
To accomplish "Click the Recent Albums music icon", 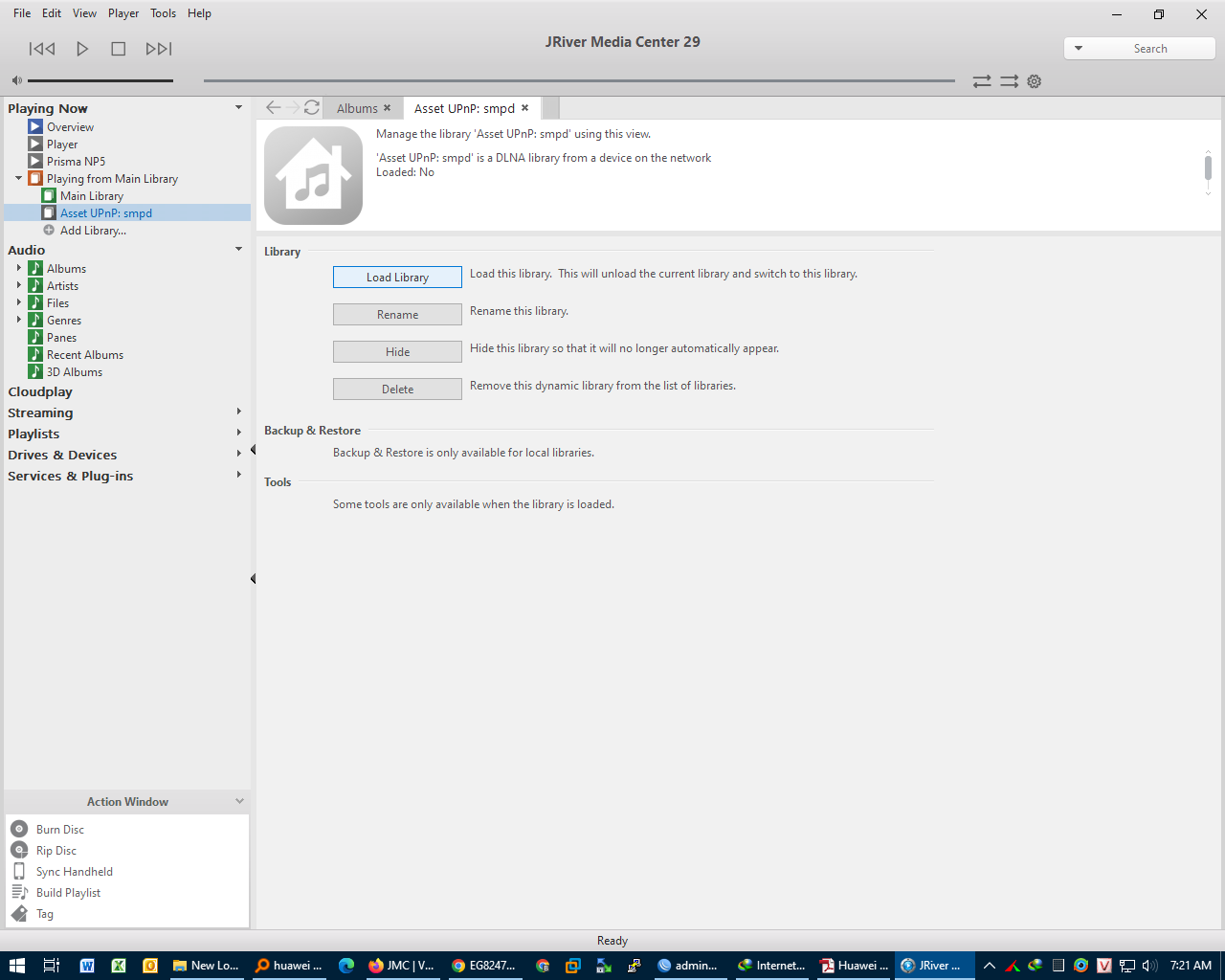I will point(35,354).
